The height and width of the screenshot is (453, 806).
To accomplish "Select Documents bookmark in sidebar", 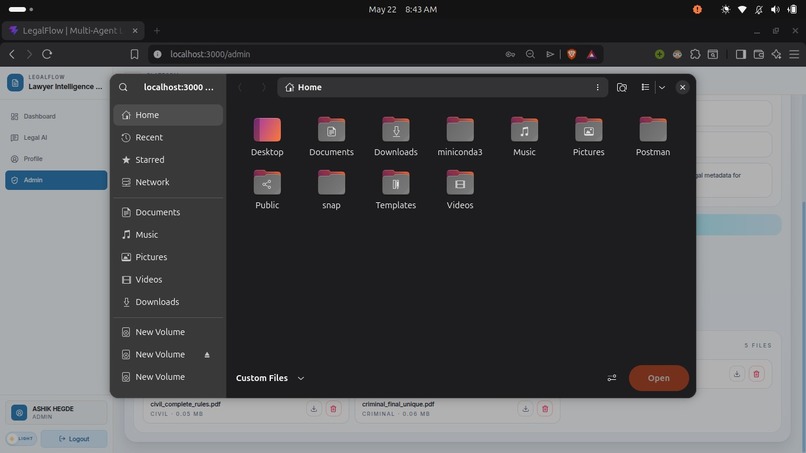I will 168,212.
